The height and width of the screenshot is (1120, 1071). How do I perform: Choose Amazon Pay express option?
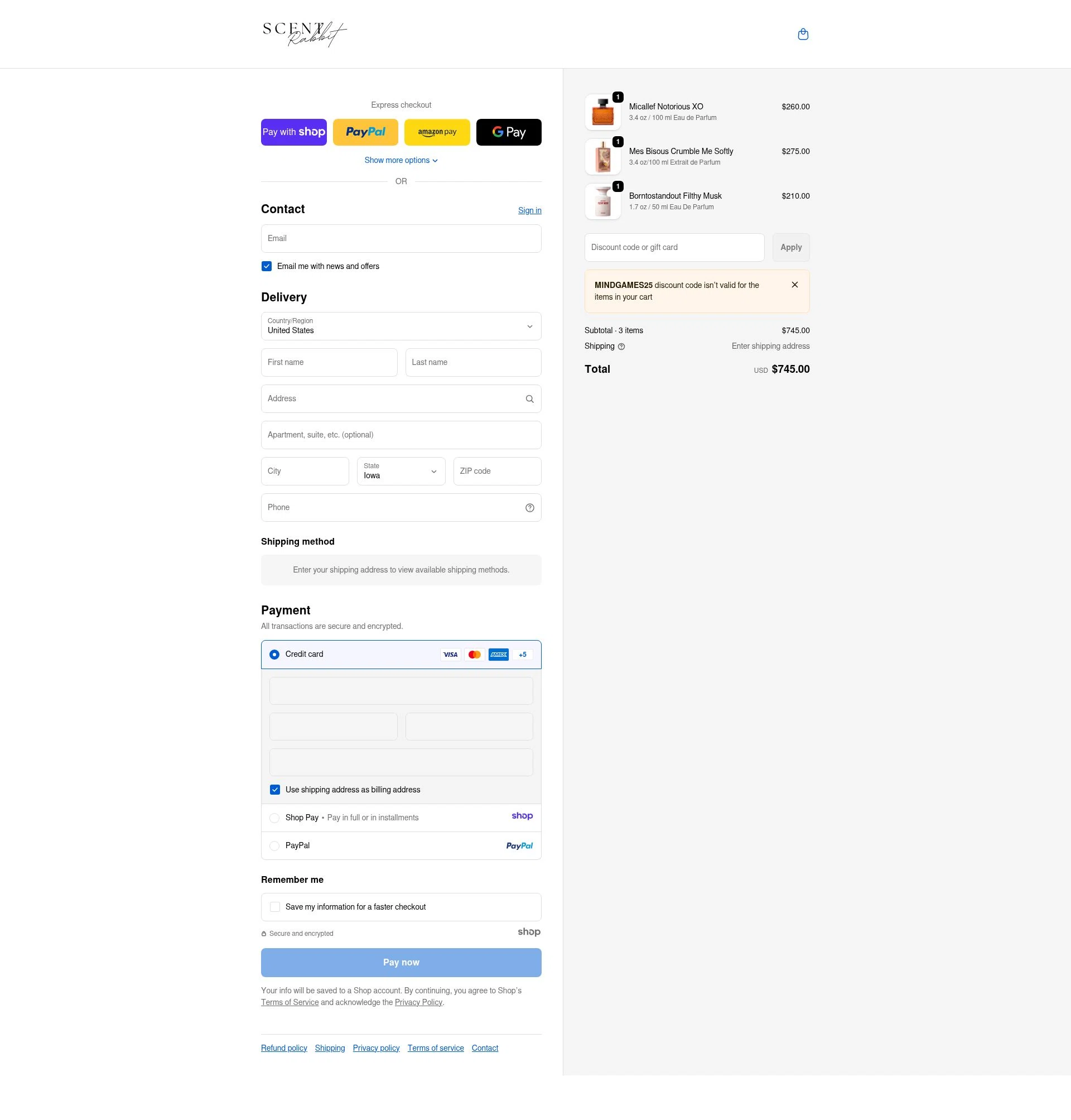(437, 132)
